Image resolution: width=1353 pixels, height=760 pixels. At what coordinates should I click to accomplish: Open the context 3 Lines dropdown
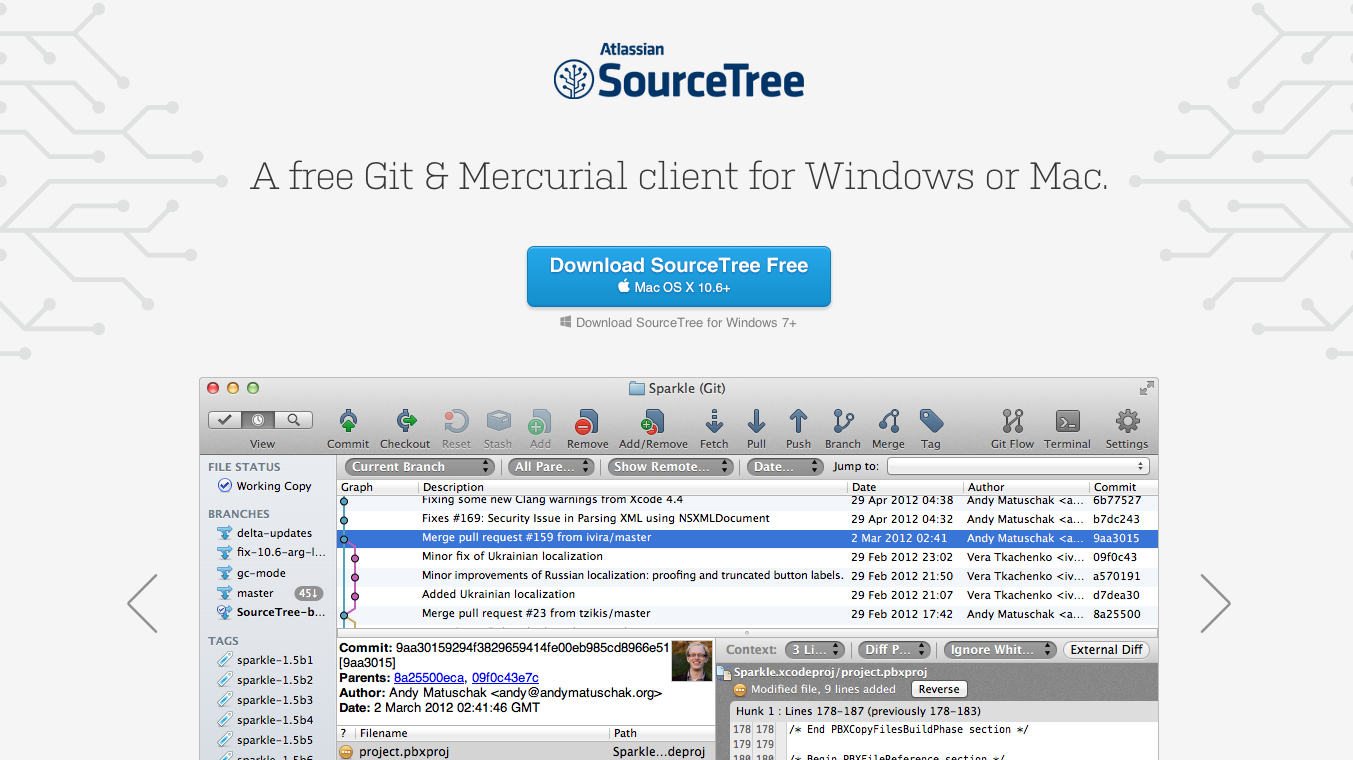pos(815,650)
